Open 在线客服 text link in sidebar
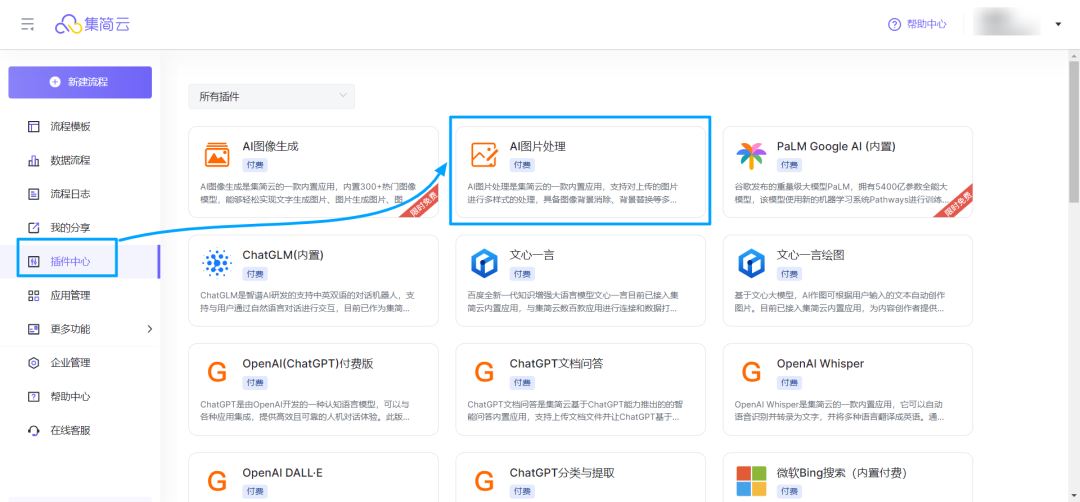 pyautogui.click(x=70, y=430)
